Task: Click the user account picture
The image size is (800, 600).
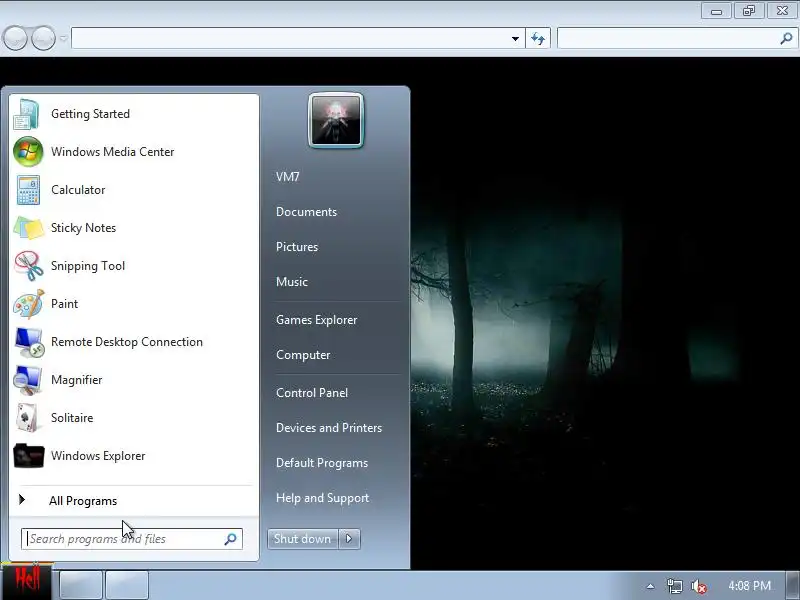Action: tap(336, 121)
